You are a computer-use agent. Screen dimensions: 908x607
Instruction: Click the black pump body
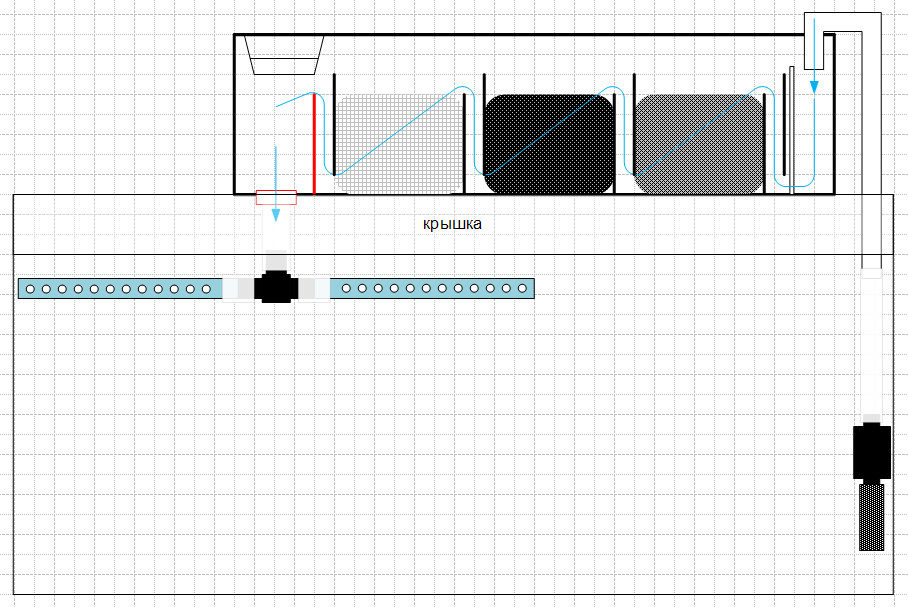(870, 452)
